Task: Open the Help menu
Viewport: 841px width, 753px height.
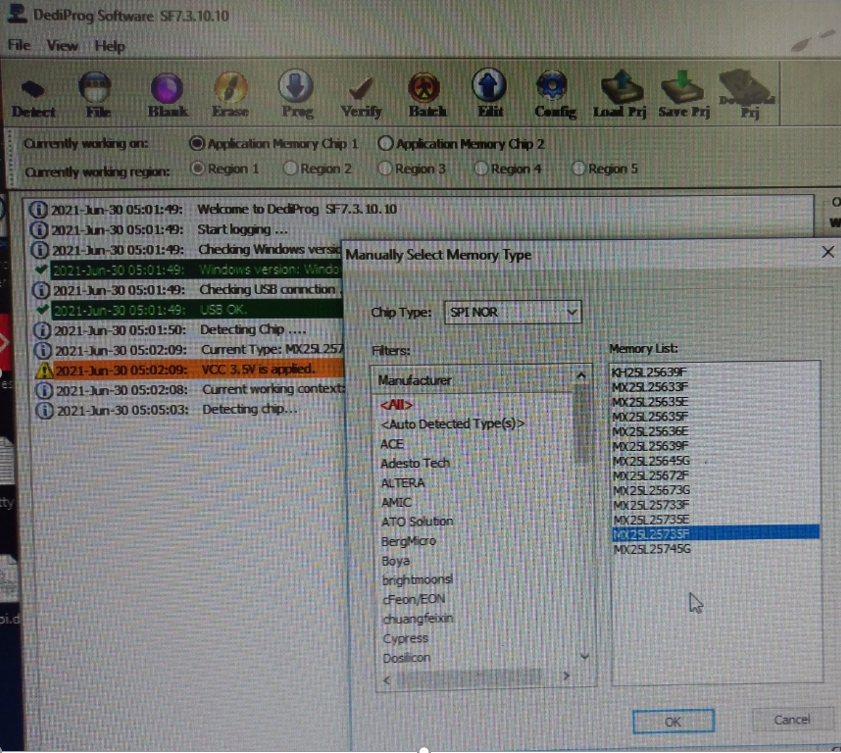Action: pos(110,46)
